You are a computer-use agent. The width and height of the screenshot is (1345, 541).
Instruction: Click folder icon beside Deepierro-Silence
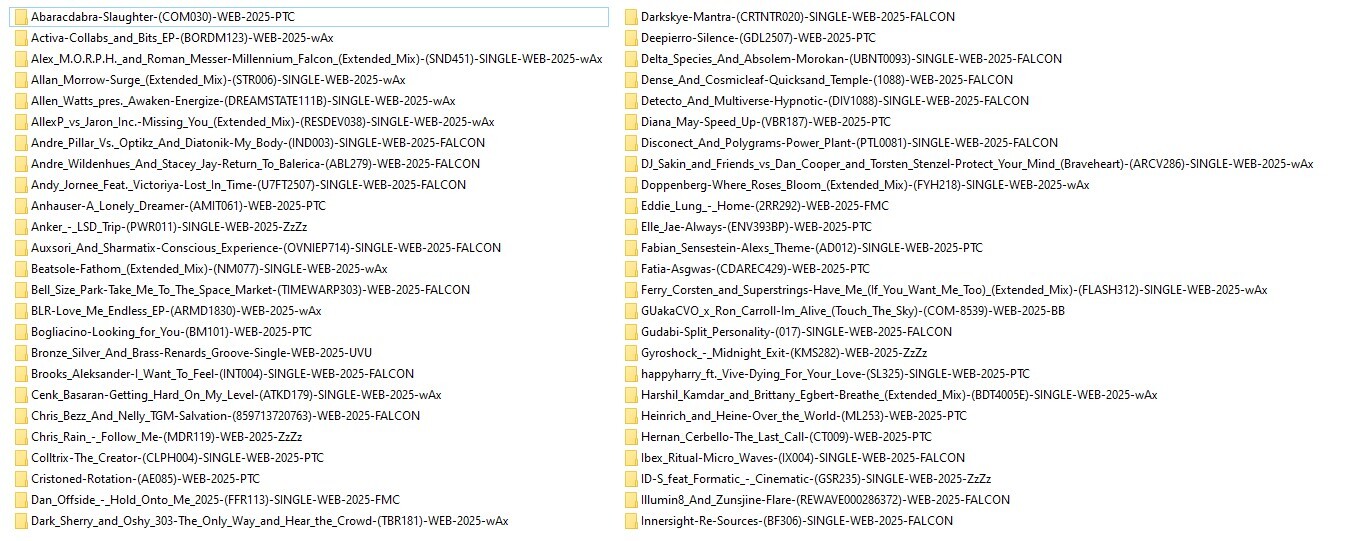(631, 38)
